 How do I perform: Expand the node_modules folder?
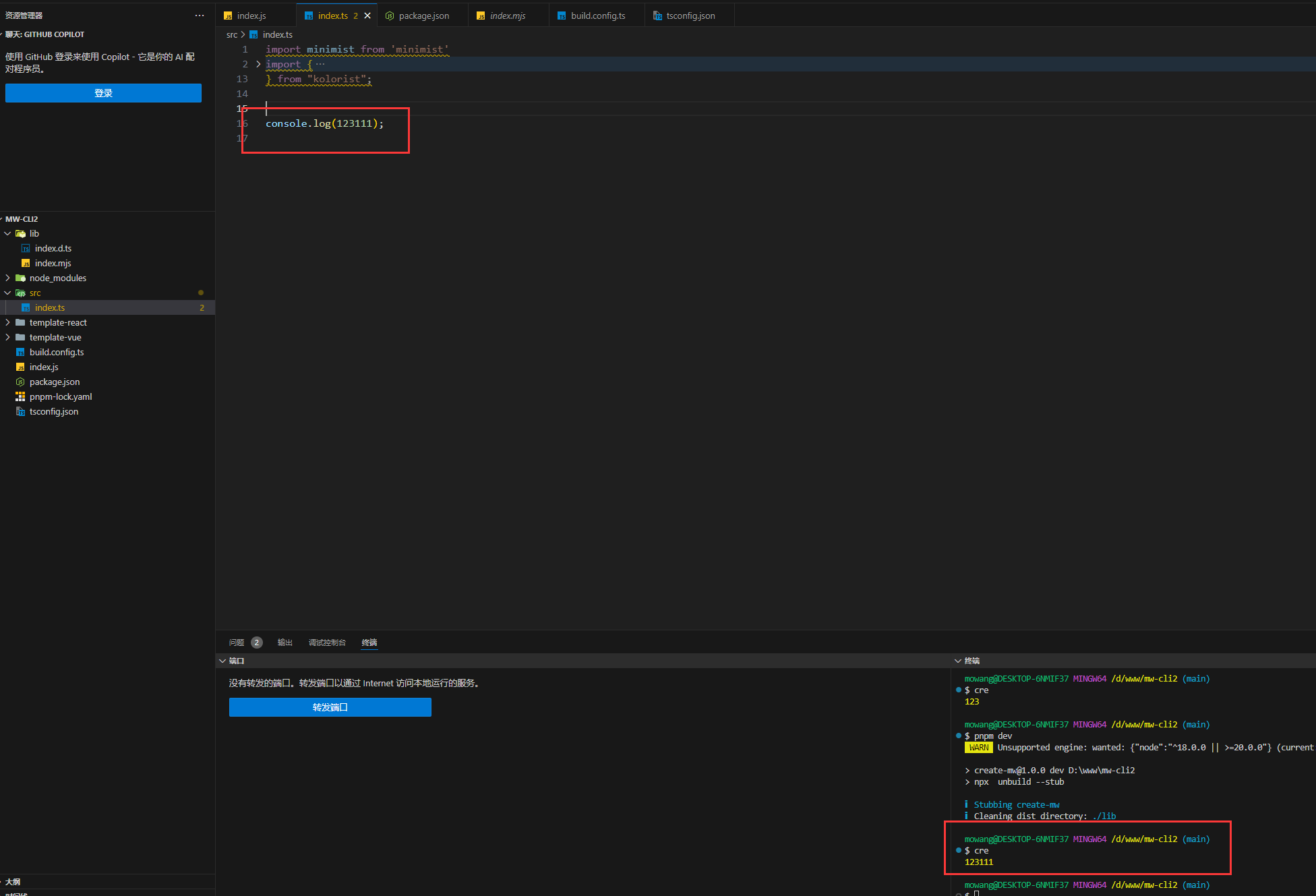tap(7, 278)
